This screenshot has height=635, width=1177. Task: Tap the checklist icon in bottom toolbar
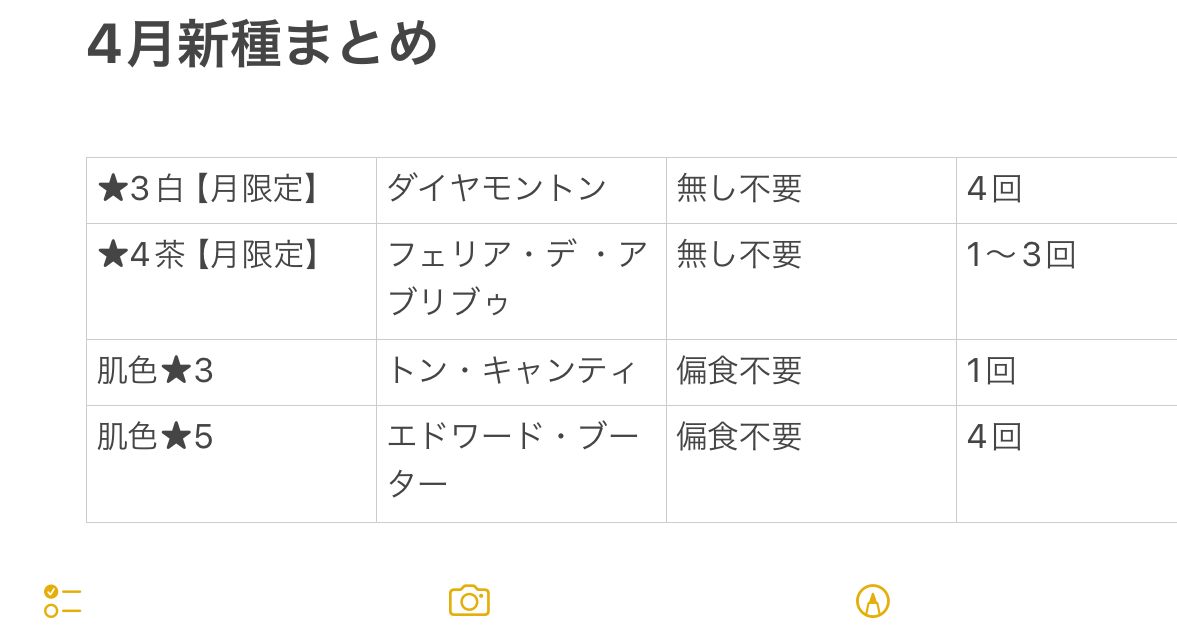[62, 601]
